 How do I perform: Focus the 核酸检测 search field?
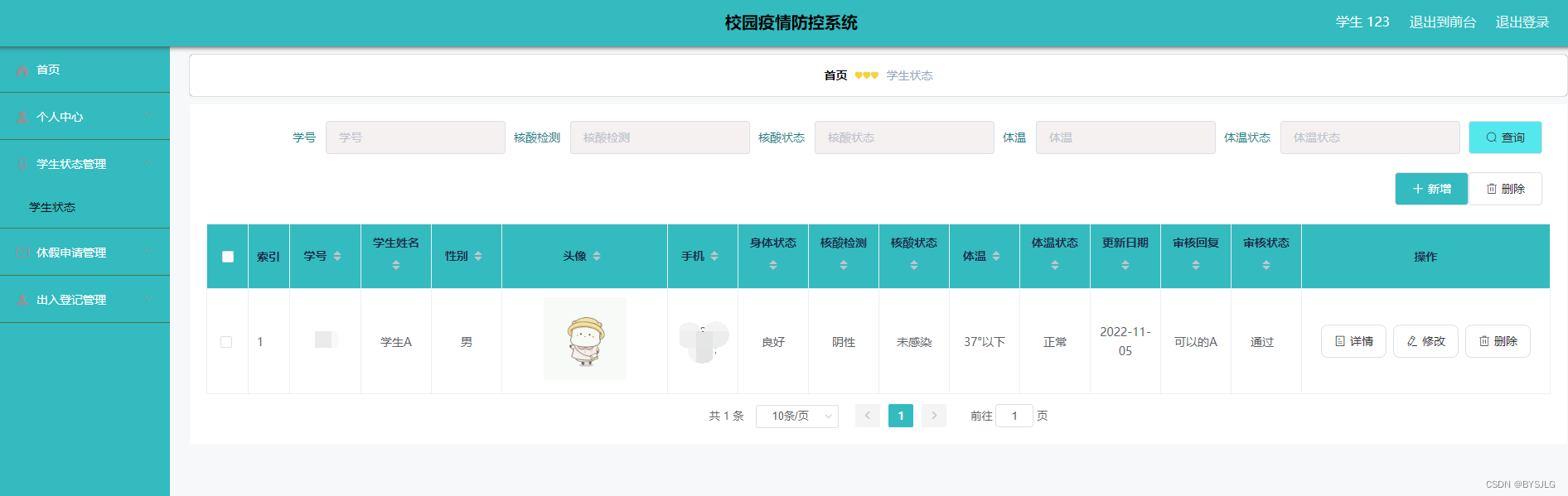click(660, 137)
